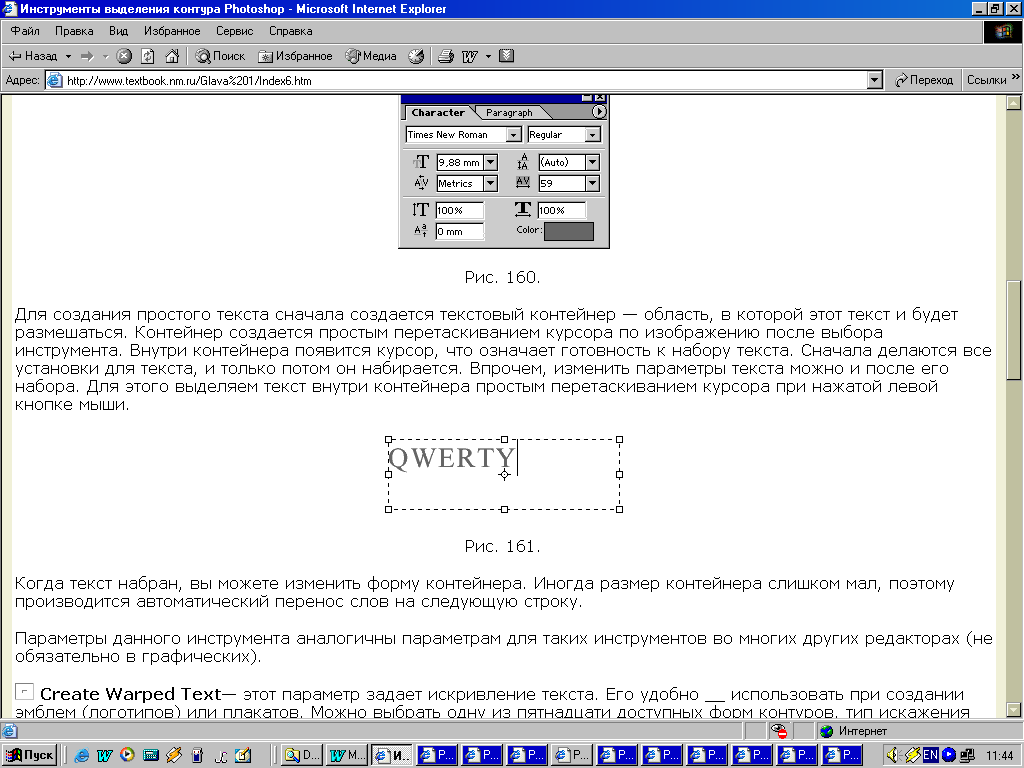This screenshot has height=768, width=1024.
Task: Open the (Auto) leading dropdown
Action: (592, 162)
